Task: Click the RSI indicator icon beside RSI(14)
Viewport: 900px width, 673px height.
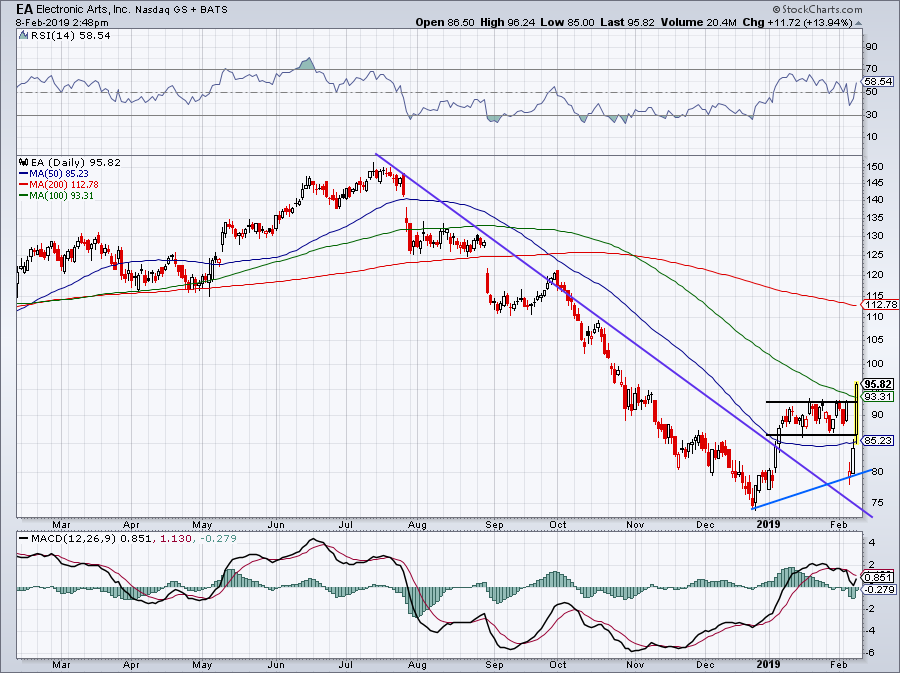Action: 23,35
